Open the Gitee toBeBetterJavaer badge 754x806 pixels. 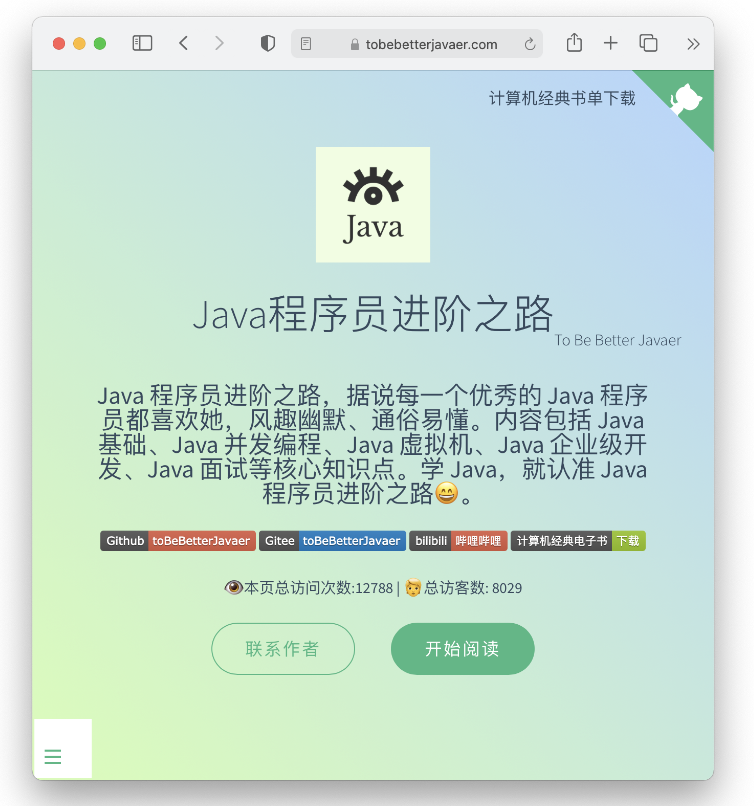(333, 541)
